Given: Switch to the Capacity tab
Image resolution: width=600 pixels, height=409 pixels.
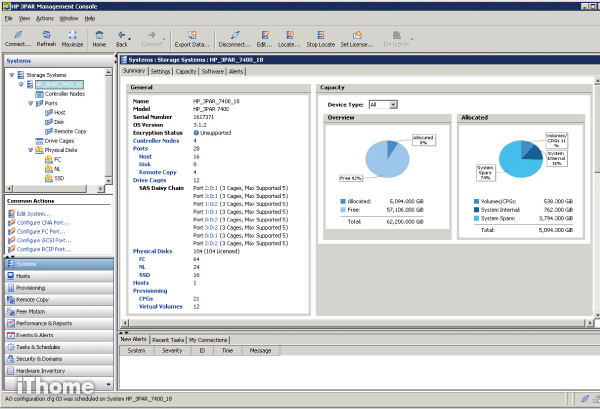Looking at the screenshot, I should (x=186, y=72).
